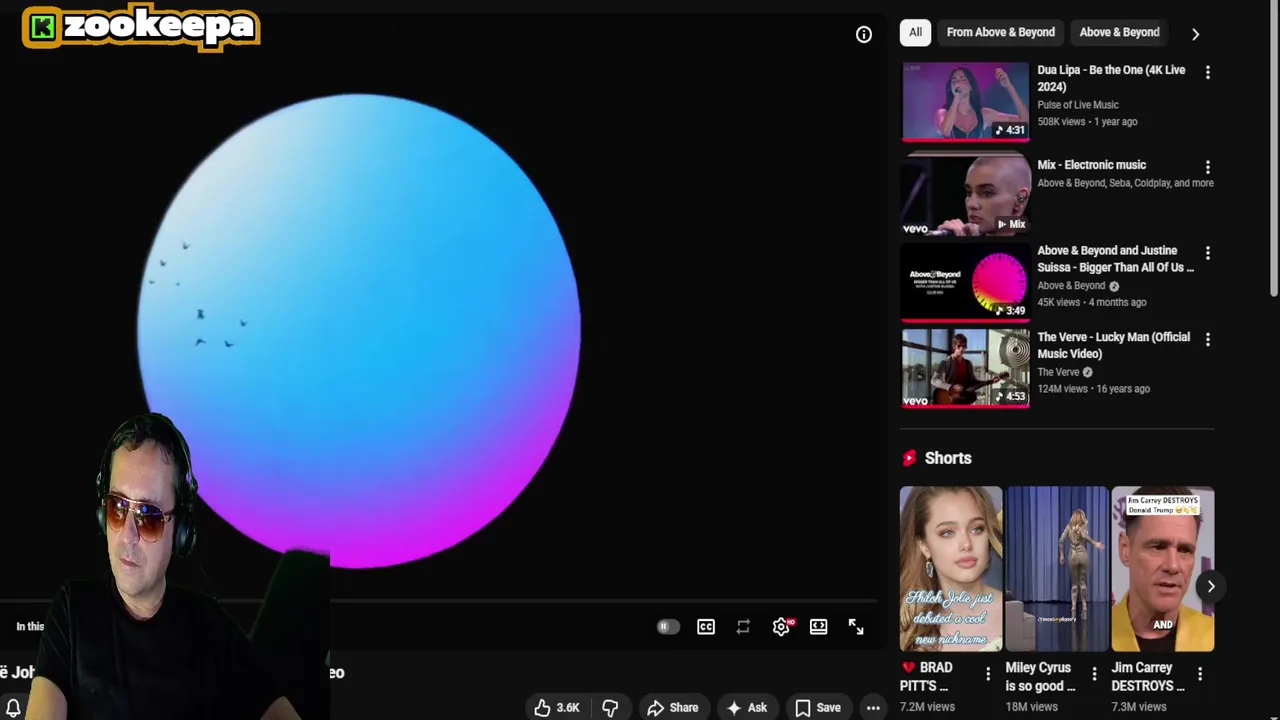Viewport: 1280px width, 720px height.
Task: Click The Verve channel name
Action: pyautogui.click(x=1058, y=372)
